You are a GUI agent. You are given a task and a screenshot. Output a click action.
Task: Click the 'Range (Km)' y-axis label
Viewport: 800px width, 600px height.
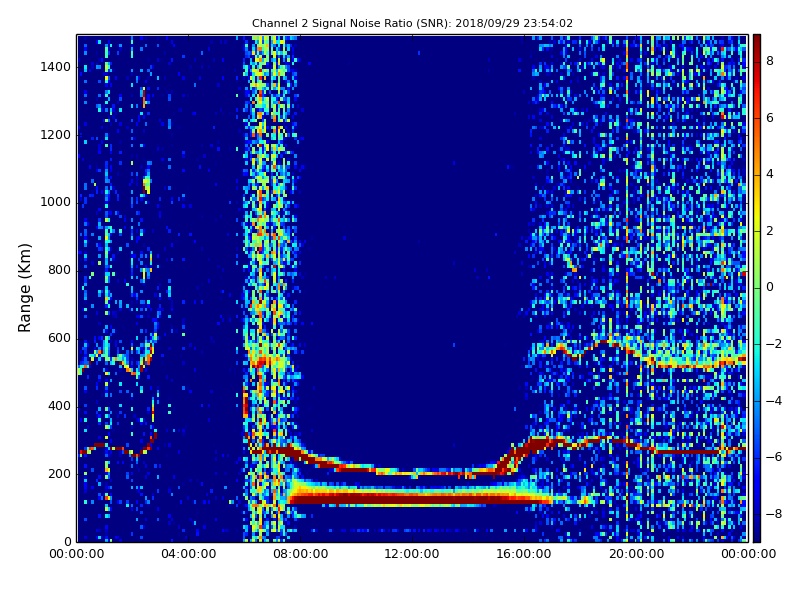24,288
